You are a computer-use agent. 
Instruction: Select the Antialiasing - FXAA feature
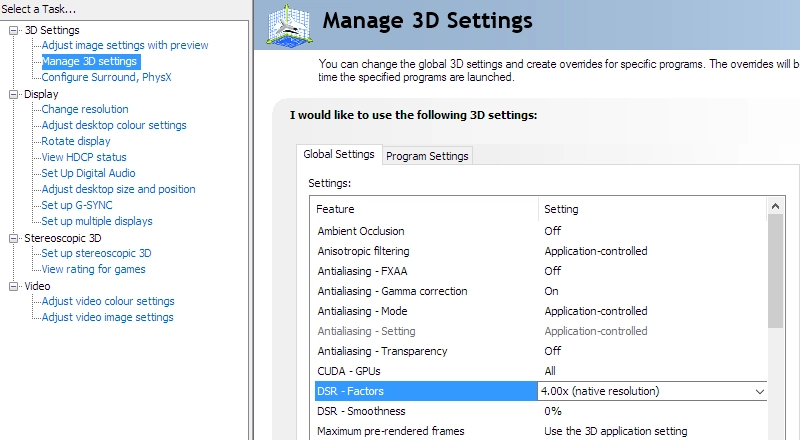pos(362,271)
